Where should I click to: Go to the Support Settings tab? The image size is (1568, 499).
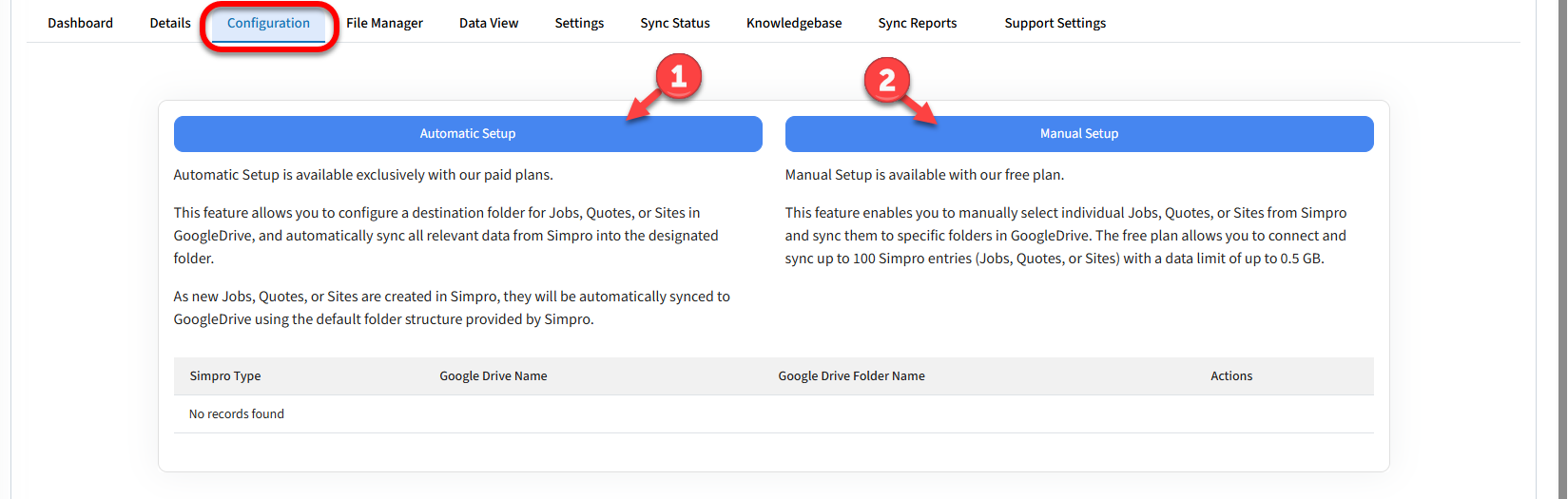pyautogui.click(x=1055, y=23)
